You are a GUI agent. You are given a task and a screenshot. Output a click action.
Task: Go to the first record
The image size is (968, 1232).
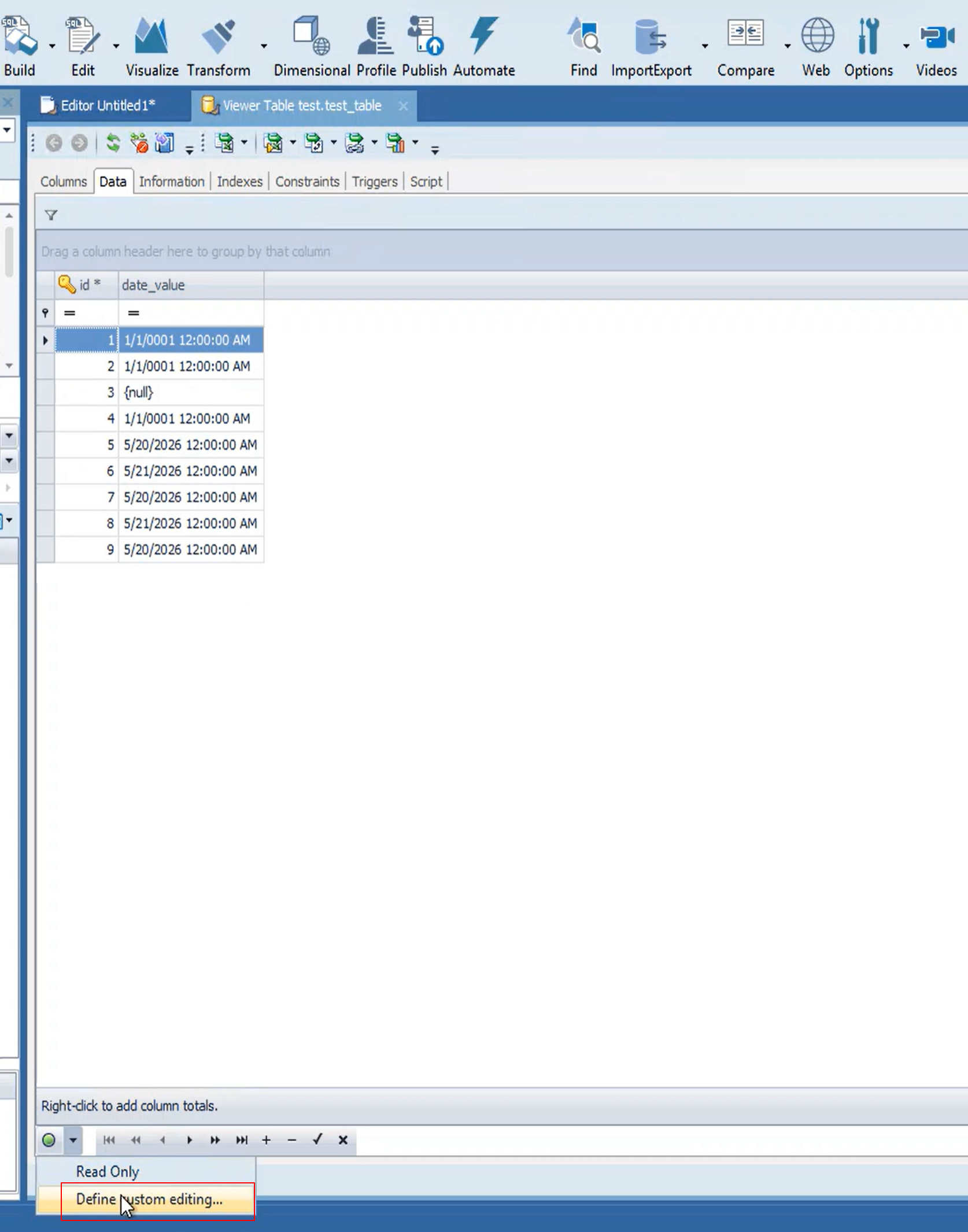[x=109, y=1139]
